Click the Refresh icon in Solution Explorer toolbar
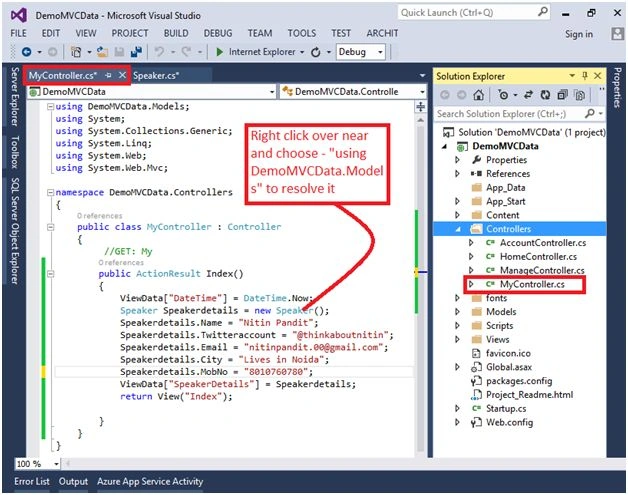Image resolution: width=628 pixels, height=495 pixels. pyautogui.click(x=545, y=95)
